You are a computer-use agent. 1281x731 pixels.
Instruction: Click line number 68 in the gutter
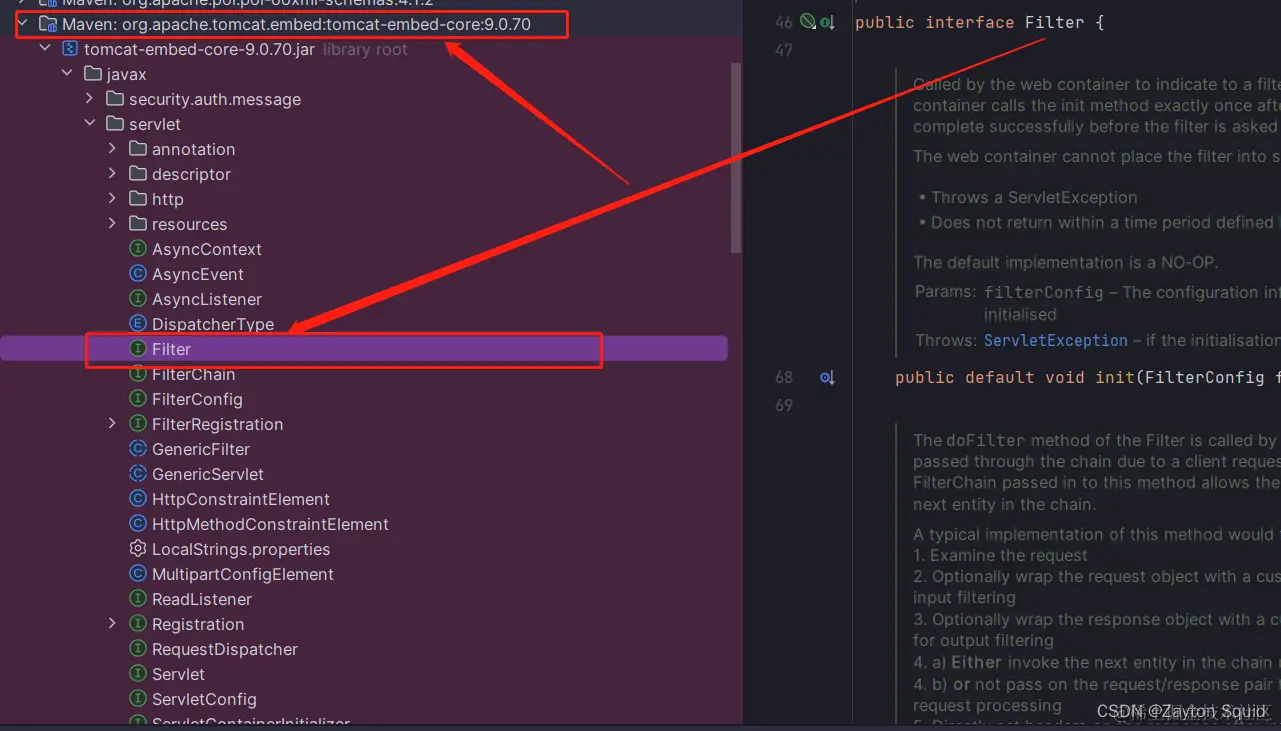[783, 377]
